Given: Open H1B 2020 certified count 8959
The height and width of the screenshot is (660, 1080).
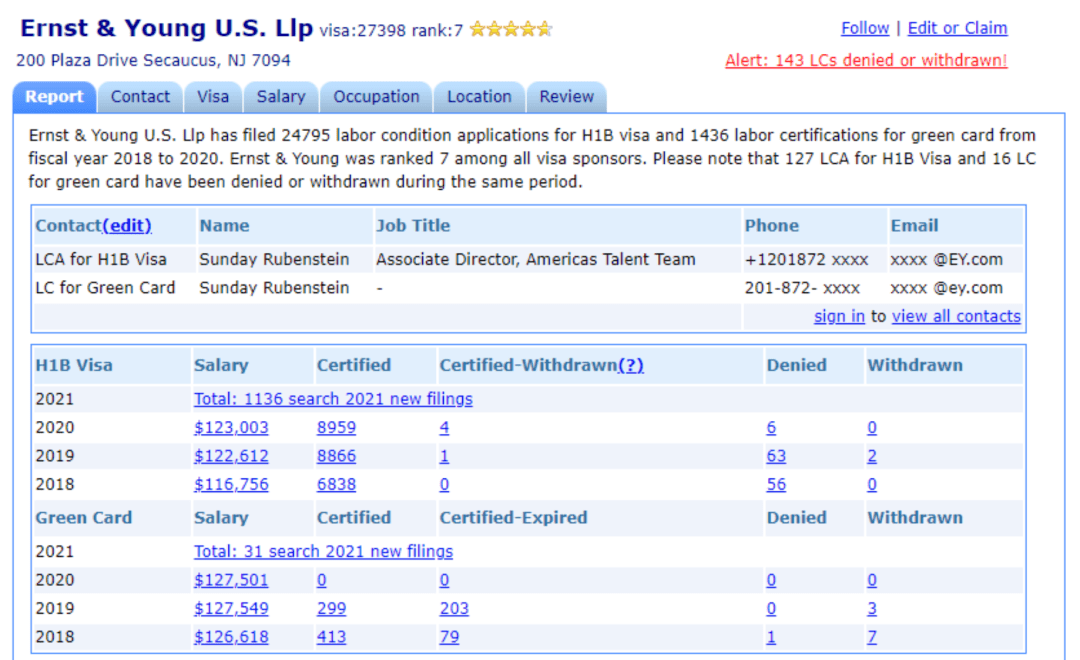Looking at the screenshot, I should pyautogui.click(x=336, y=428).
